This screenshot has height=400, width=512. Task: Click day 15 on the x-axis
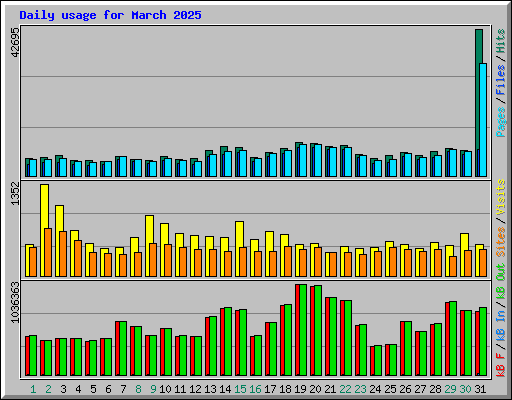[x=240, y=389]
